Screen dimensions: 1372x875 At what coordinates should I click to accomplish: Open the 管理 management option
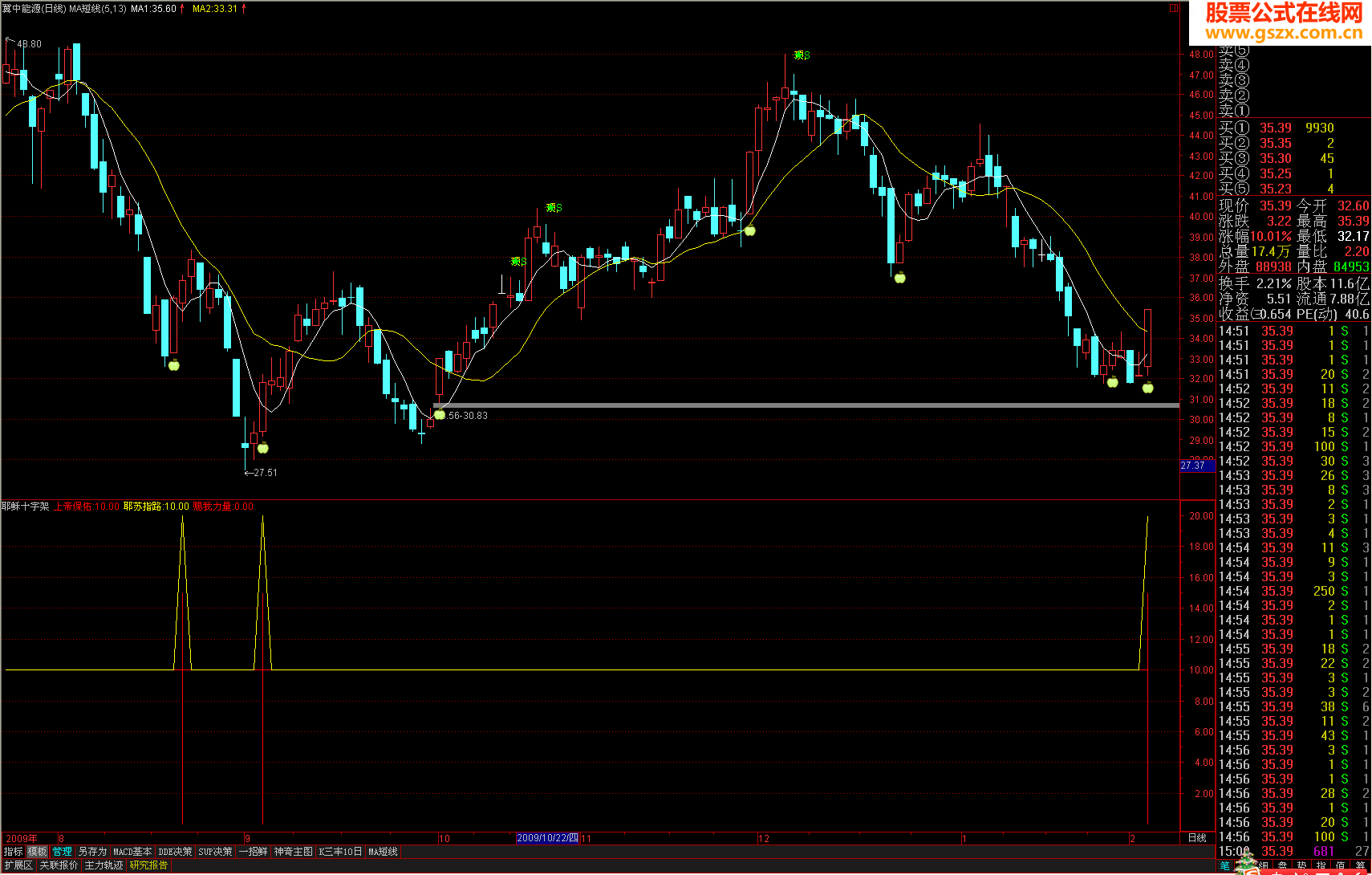click(63, 852)
